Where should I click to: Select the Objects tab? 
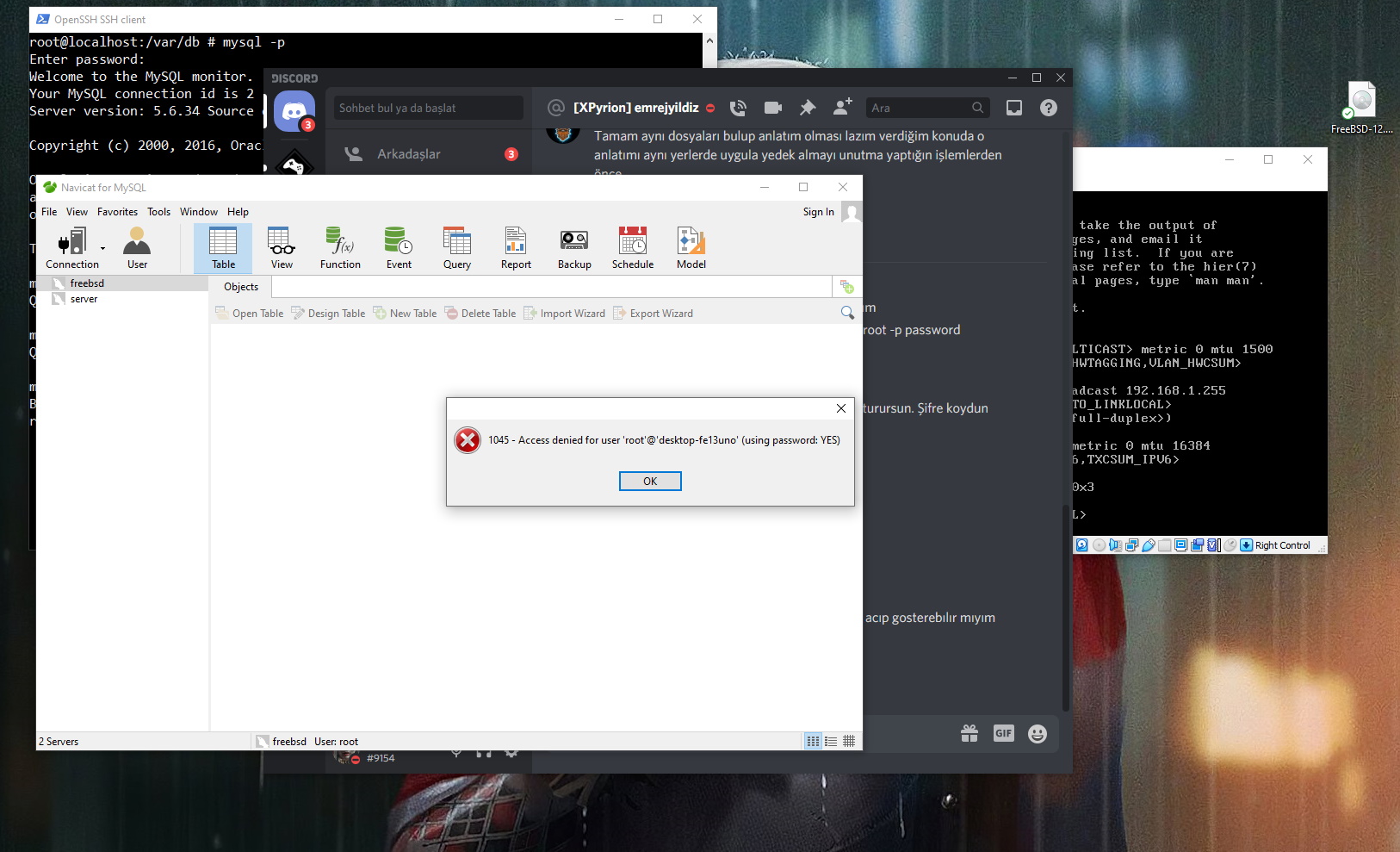[241, 287]
